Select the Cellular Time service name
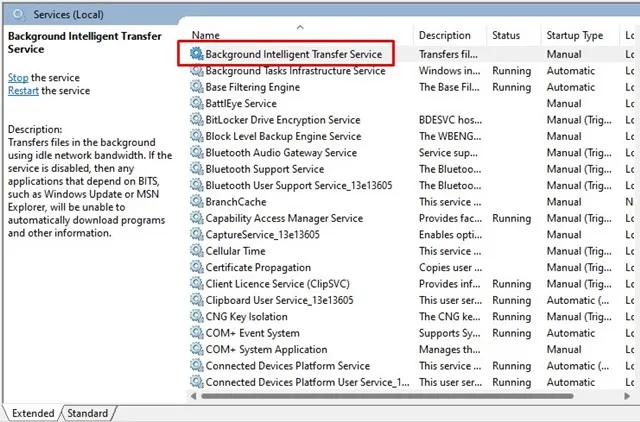The image size is (640, 422). pyautogui.click(x=235, y=251)
